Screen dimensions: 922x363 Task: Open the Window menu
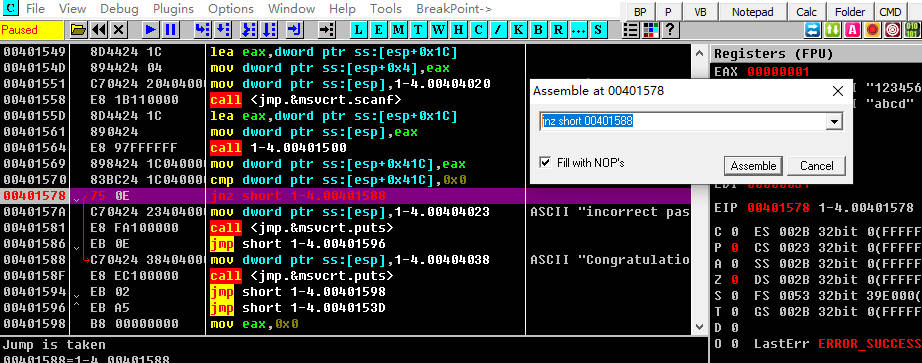point(291,9)
